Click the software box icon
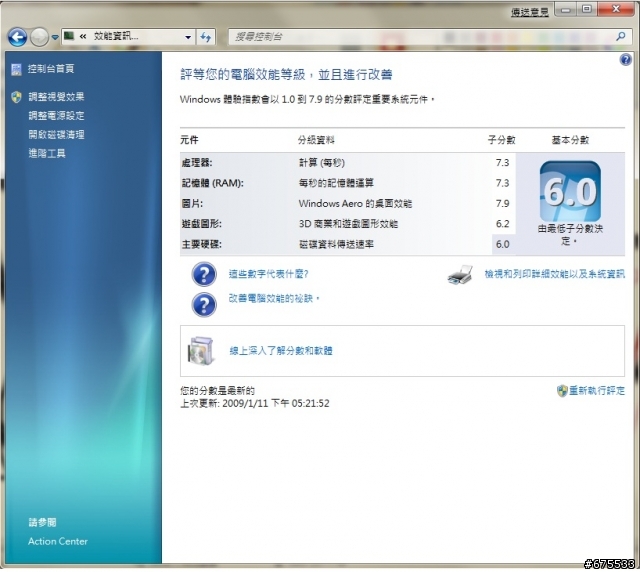The width and height of the screenshot is (640, 572). click(x=201, y=351)
